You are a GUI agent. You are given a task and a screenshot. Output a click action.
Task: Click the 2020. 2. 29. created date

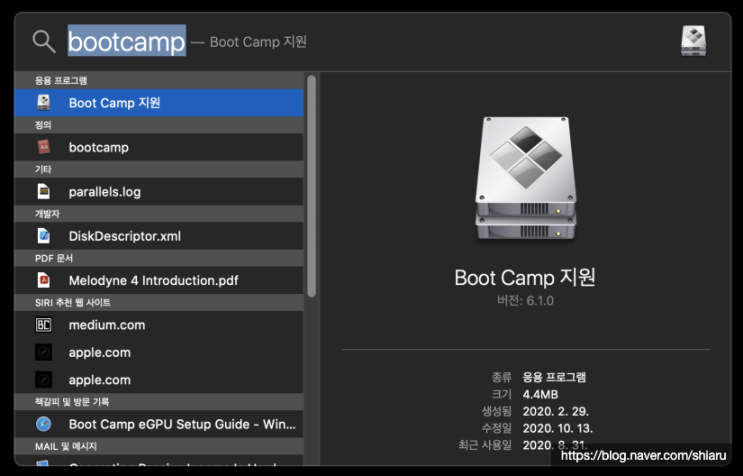tap(555, 412)
